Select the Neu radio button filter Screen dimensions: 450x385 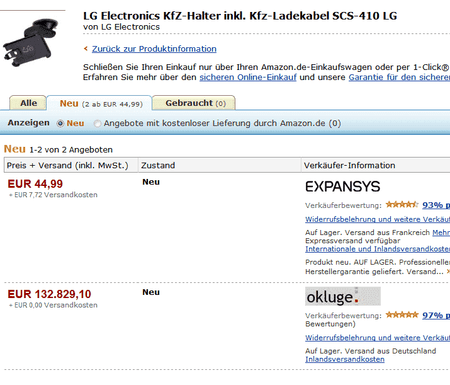[60, 124]
